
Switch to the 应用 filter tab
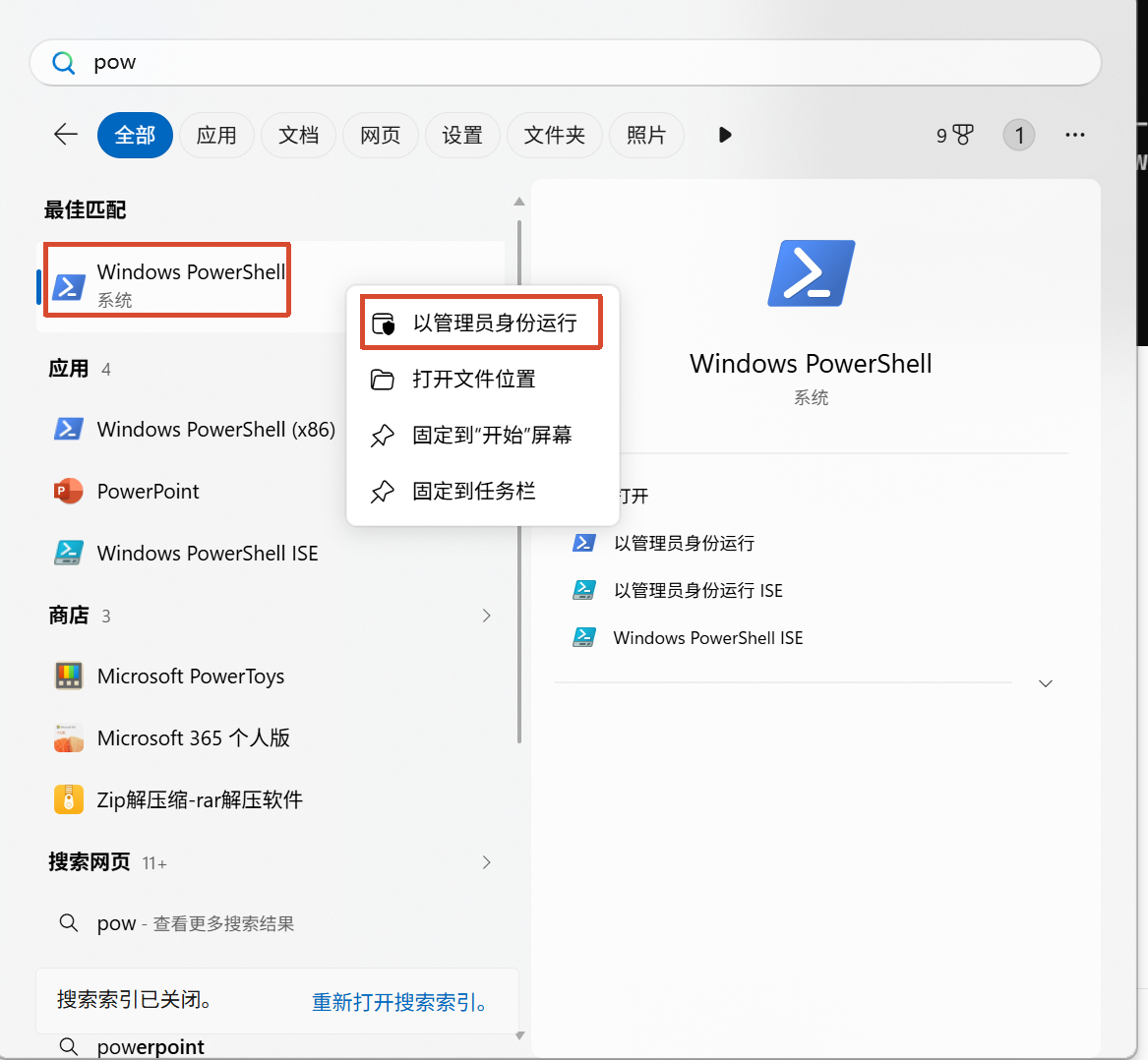216,135
